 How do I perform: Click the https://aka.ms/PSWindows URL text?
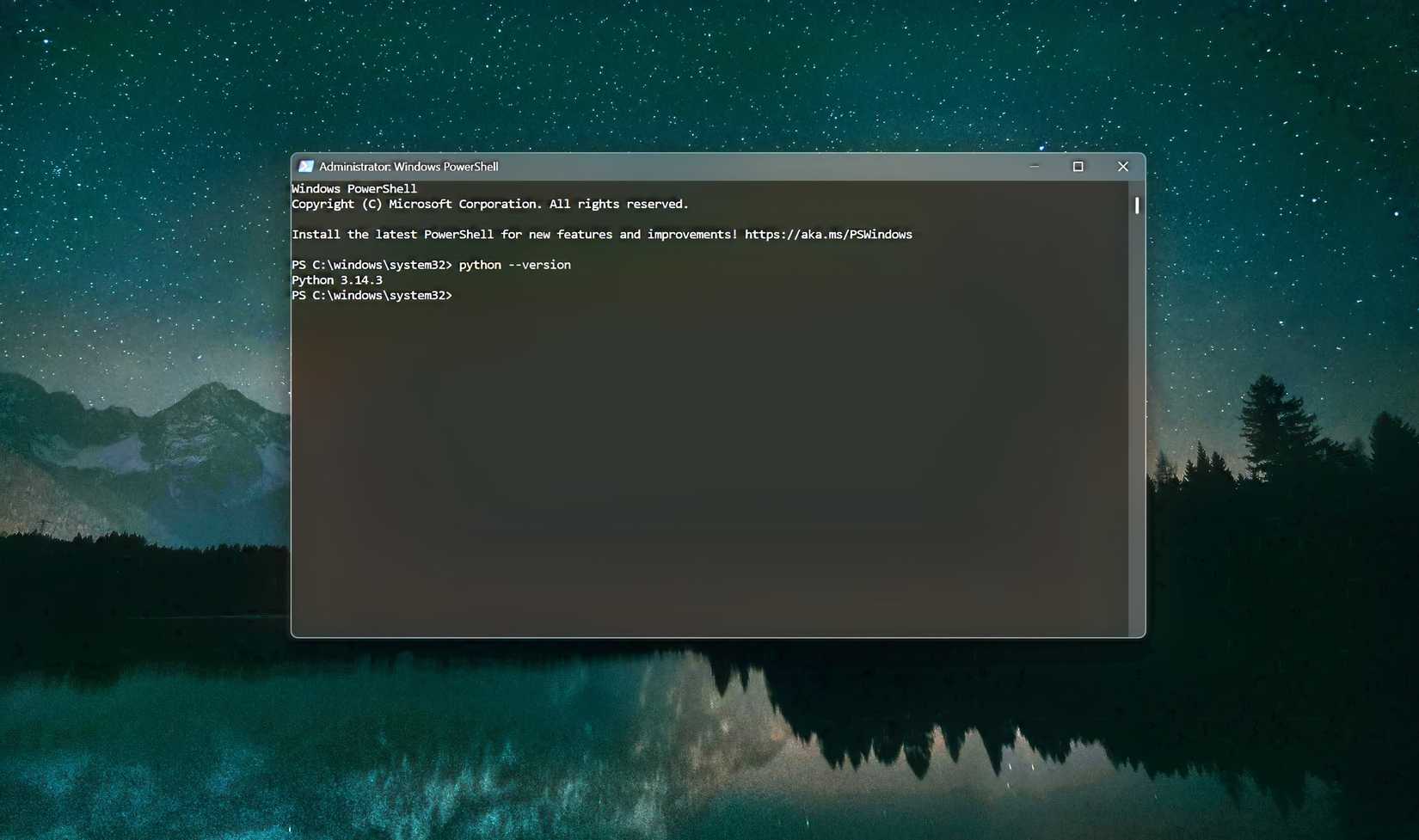tap(828, 235)
